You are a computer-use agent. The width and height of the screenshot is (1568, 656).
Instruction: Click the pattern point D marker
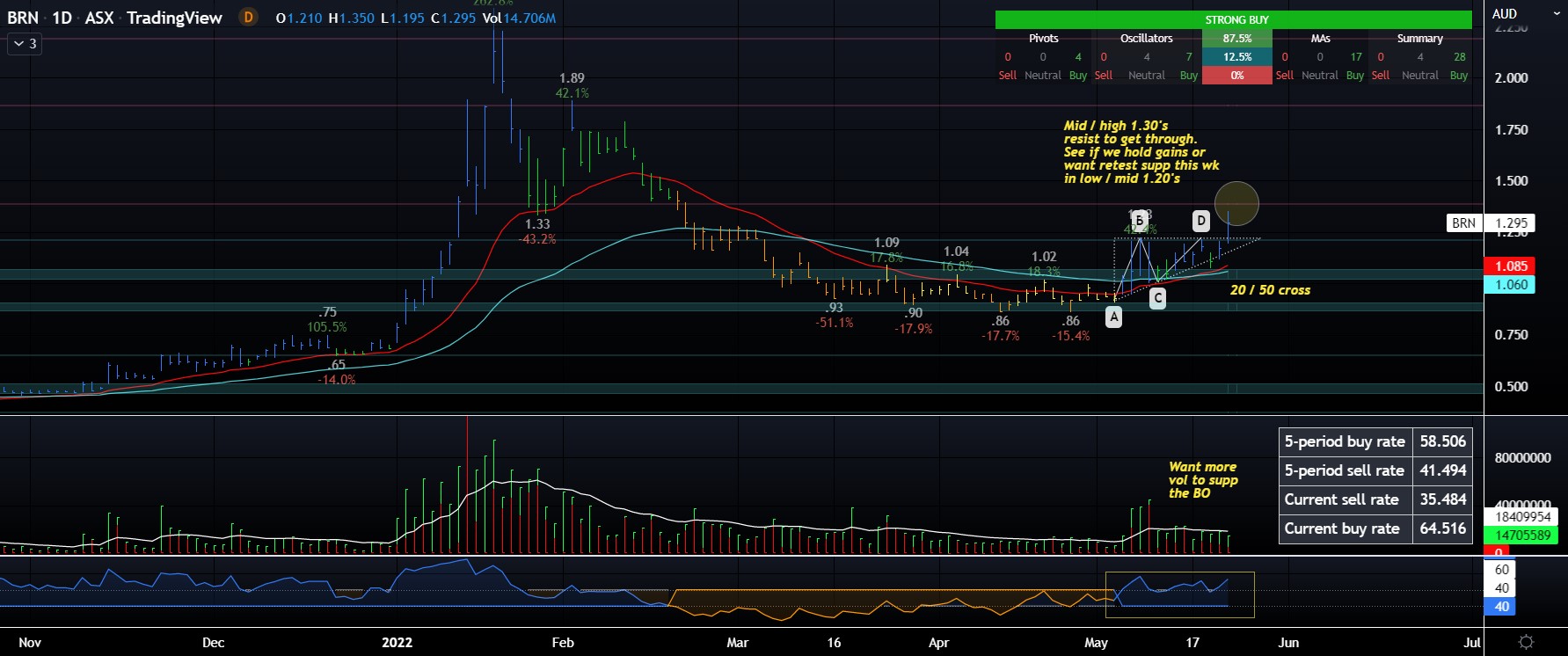1200,221
